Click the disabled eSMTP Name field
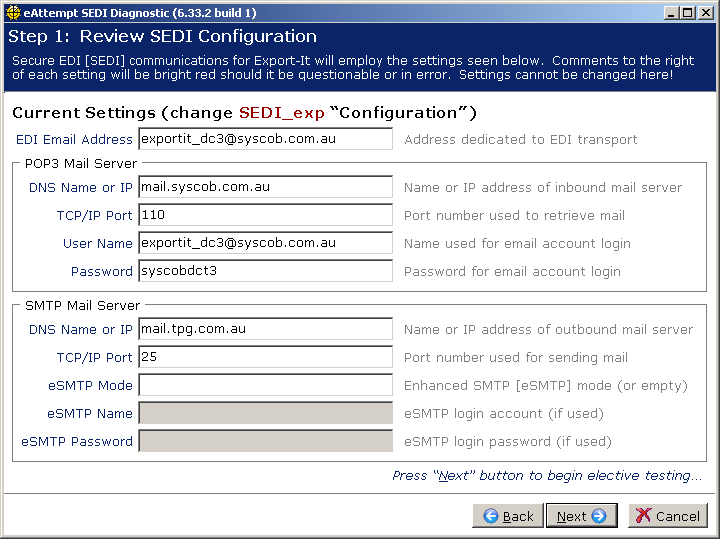This screenshot has width=720, height=539. pyautogui.click(x=265, y=413)
